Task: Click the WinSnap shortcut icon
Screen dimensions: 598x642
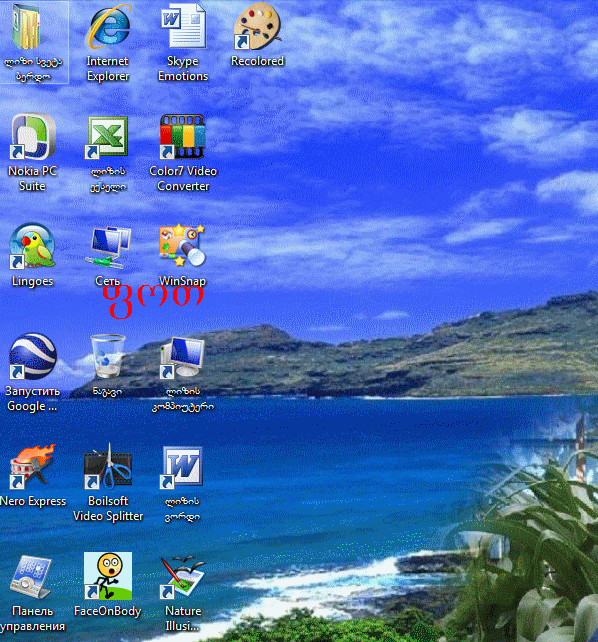Action: pyautogui.click(x=182, y=246)
